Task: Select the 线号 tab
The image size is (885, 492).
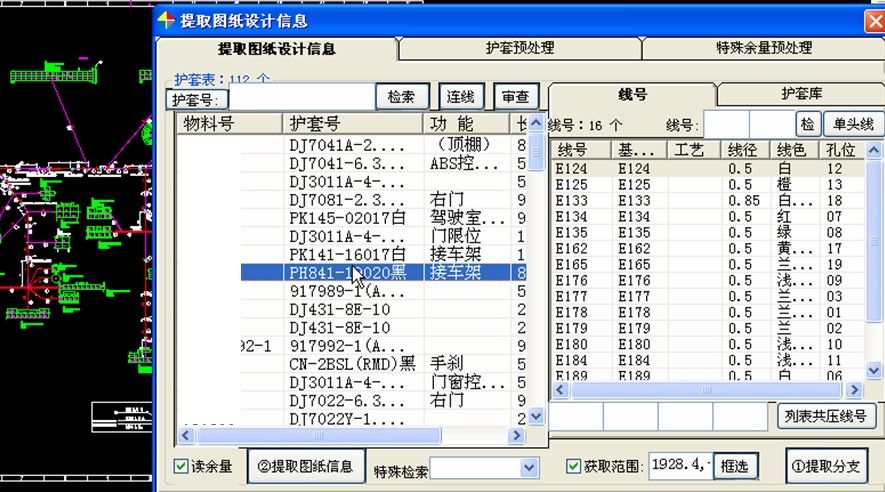Action: point(632,94)
